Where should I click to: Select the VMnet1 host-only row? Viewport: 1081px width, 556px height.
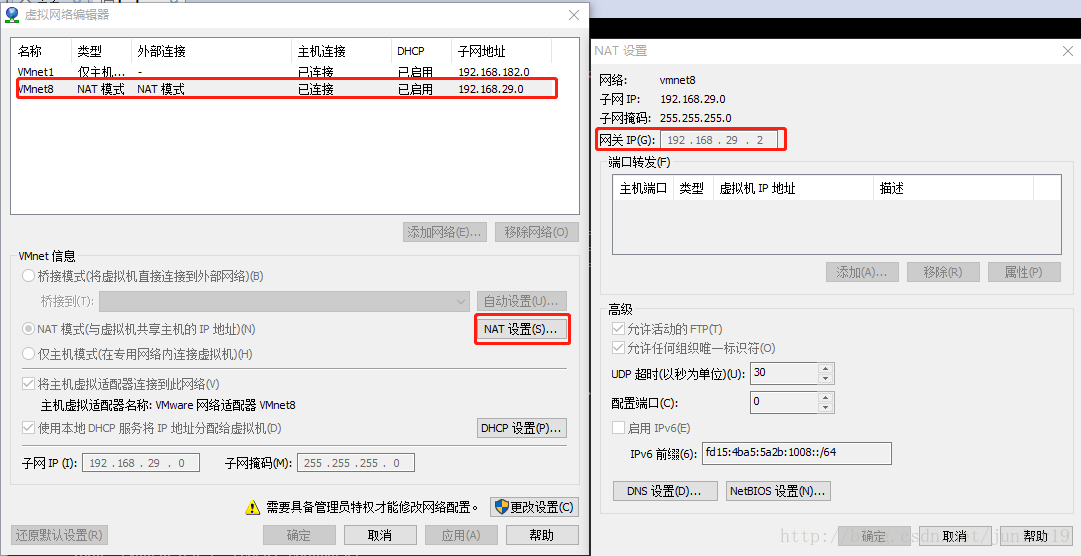tap(286, 72)
